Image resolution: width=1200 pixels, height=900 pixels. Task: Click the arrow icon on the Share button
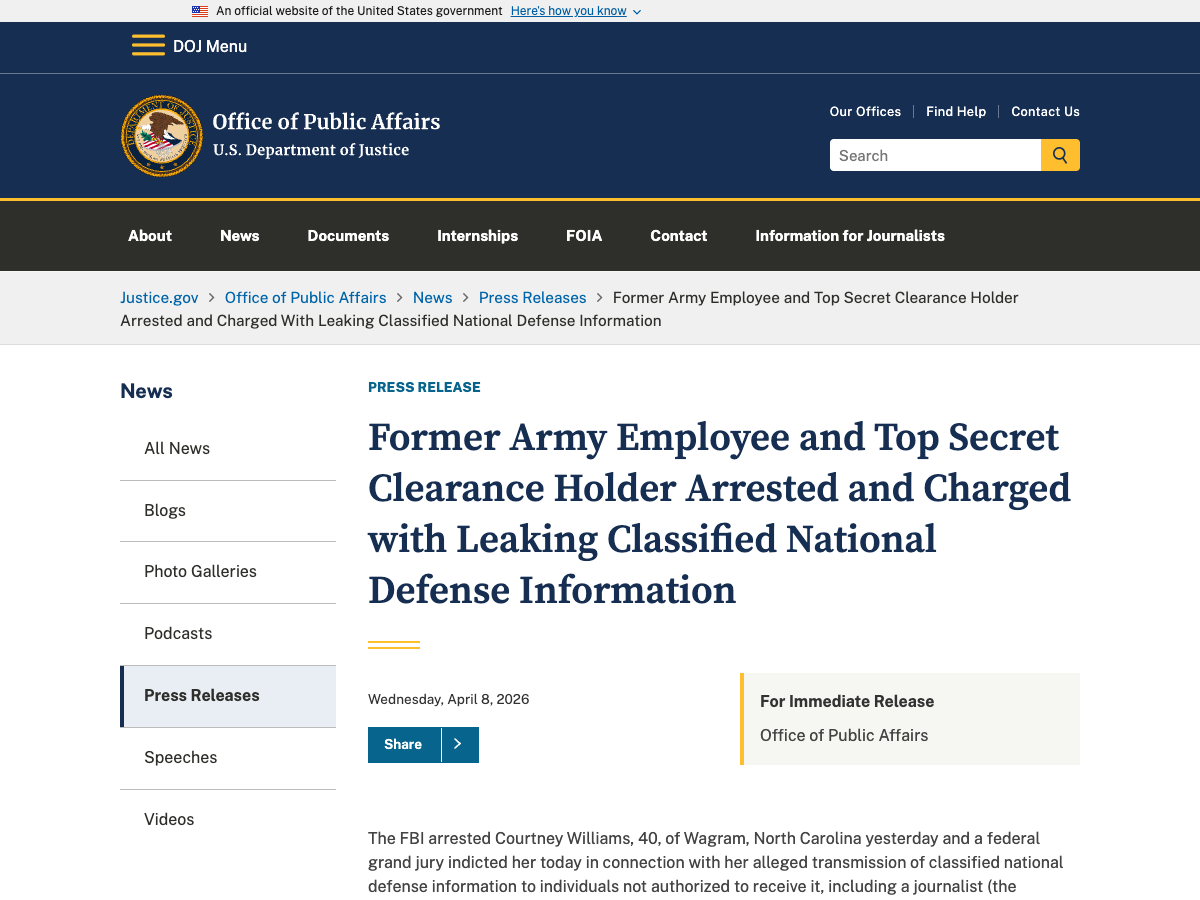click(x=459, y=744)
